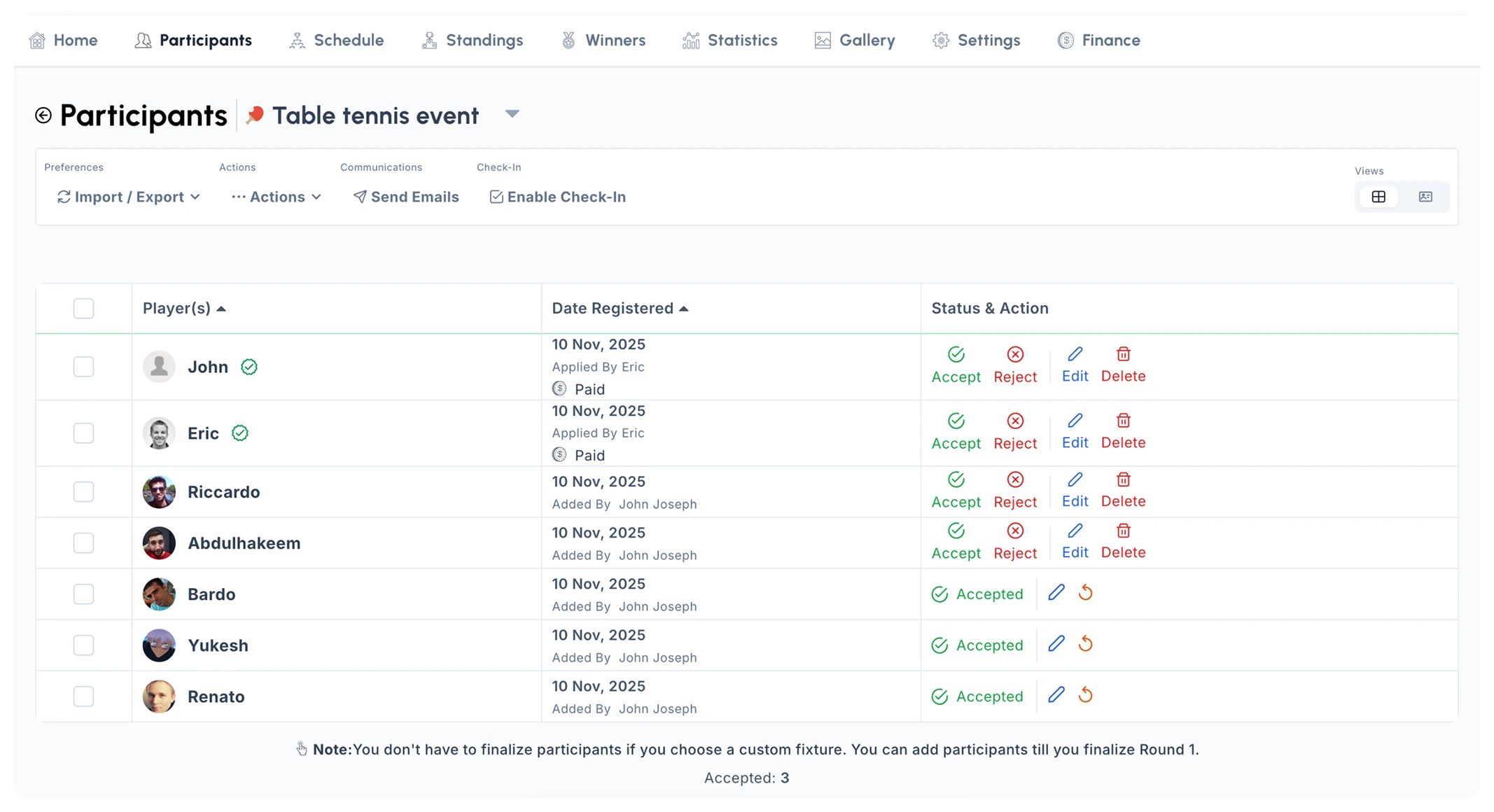Screen dimensions: 1494x812
Task: Select Eric's row checkbox
Action: pyautogui.click(x=83, y=433)
